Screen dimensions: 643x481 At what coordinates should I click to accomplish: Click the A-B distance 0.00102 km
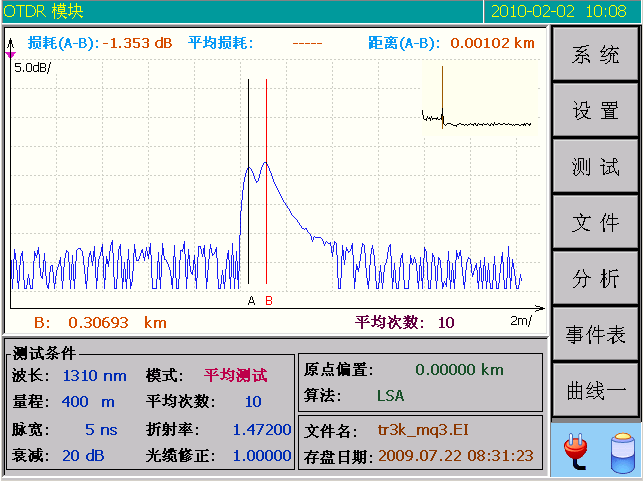pyautogui.click(x=492, y=43)
